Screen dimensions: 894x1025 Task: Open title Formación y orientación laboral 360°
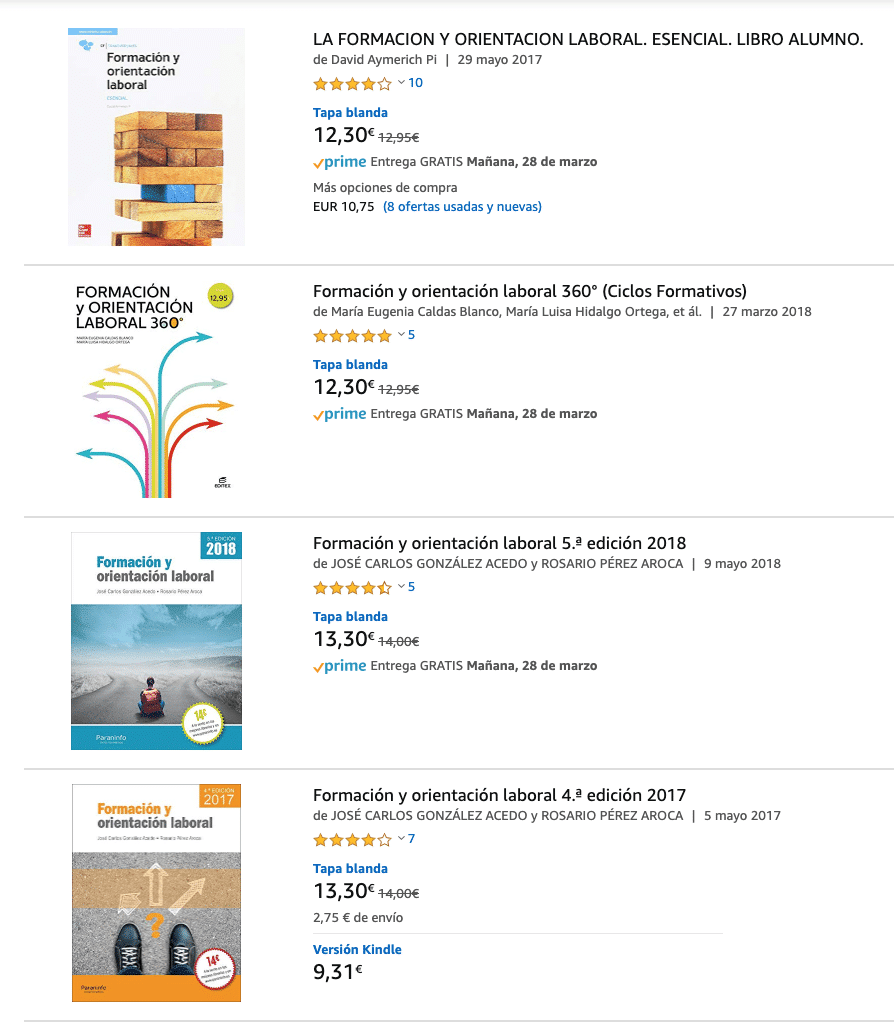tap(530, 292)
